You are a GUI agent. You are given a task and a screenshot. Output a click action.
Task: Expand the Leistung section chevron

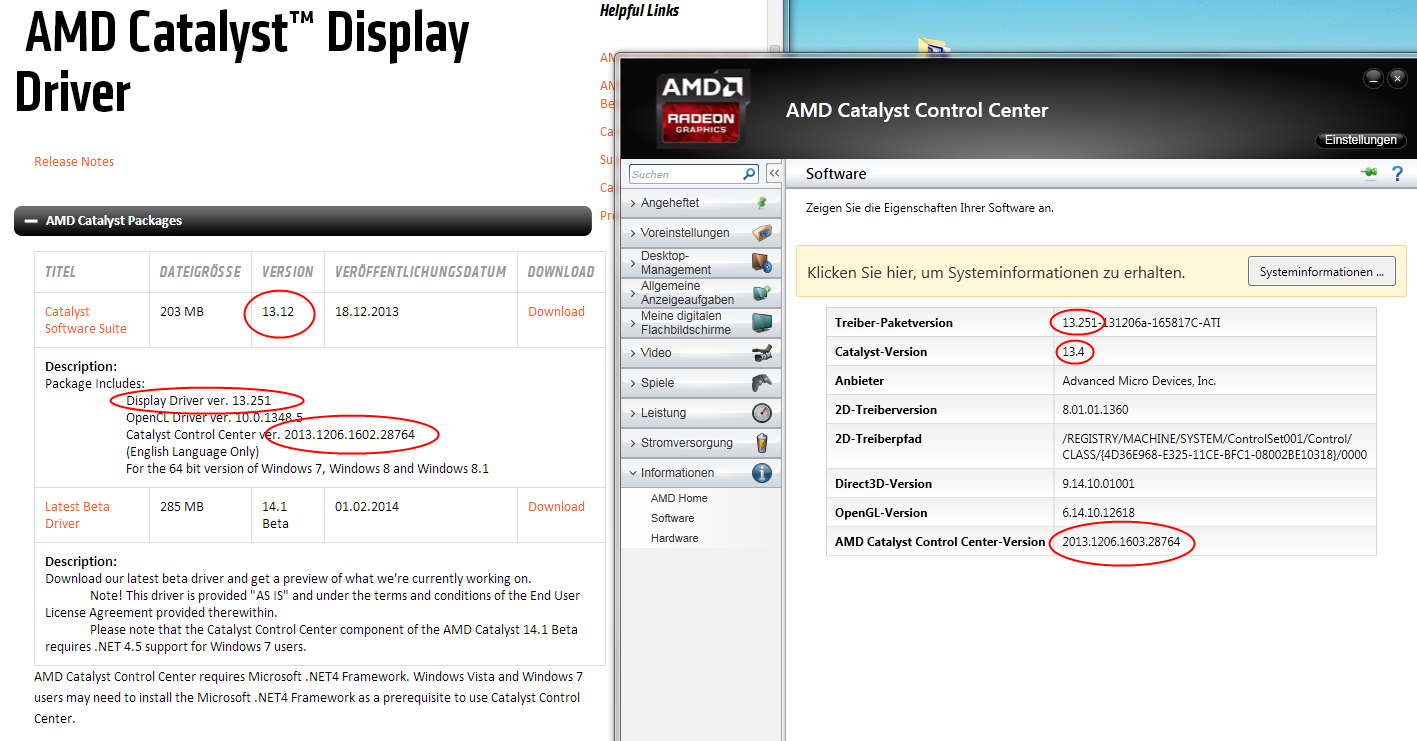(x=634, y=413)
